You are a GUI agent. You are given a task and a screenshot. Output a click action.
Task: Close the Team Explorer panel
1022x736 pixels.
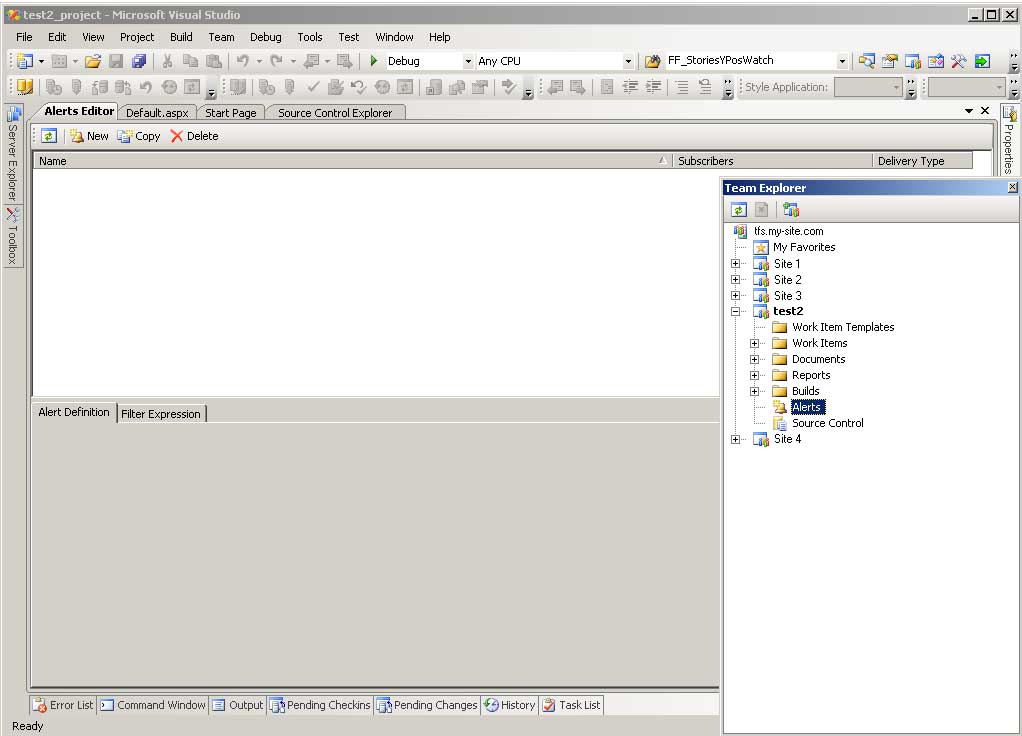tap(1012, 188)
